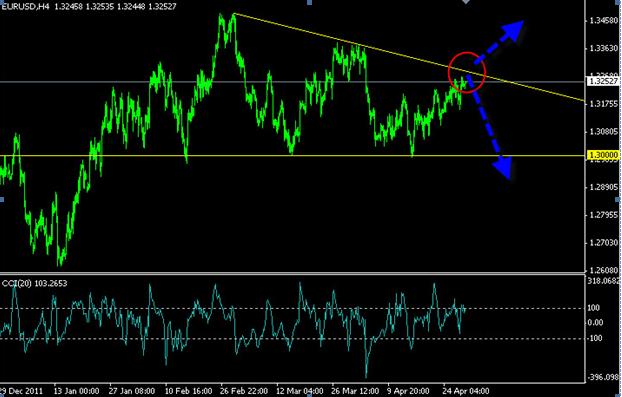Click the 1.32527 current price label
This screenshot has width=622, height=397.
click(603, 81)
